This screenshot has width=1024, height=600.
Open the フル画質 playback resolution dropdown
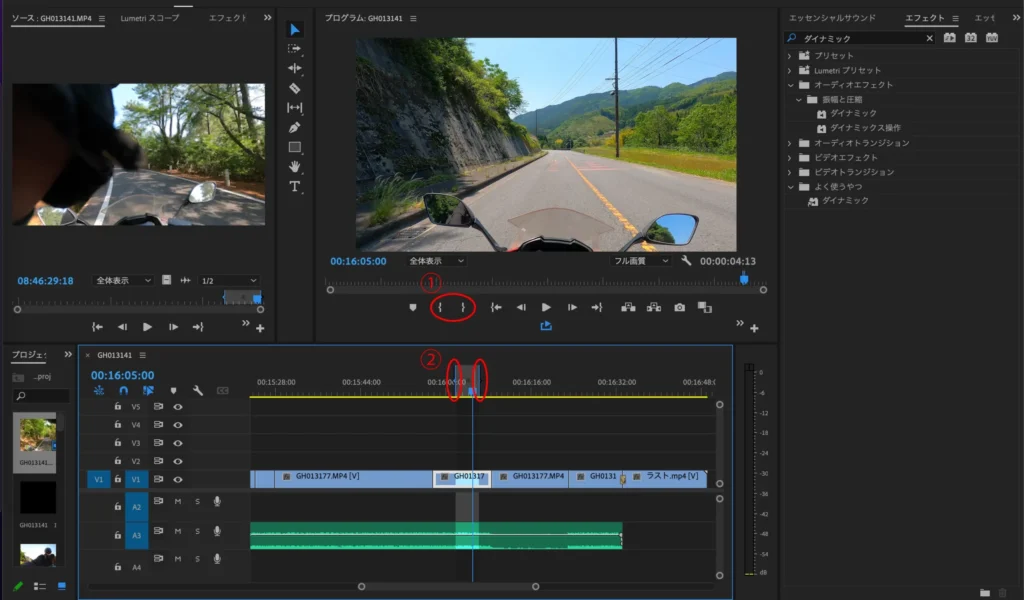(x=642, y=261)
